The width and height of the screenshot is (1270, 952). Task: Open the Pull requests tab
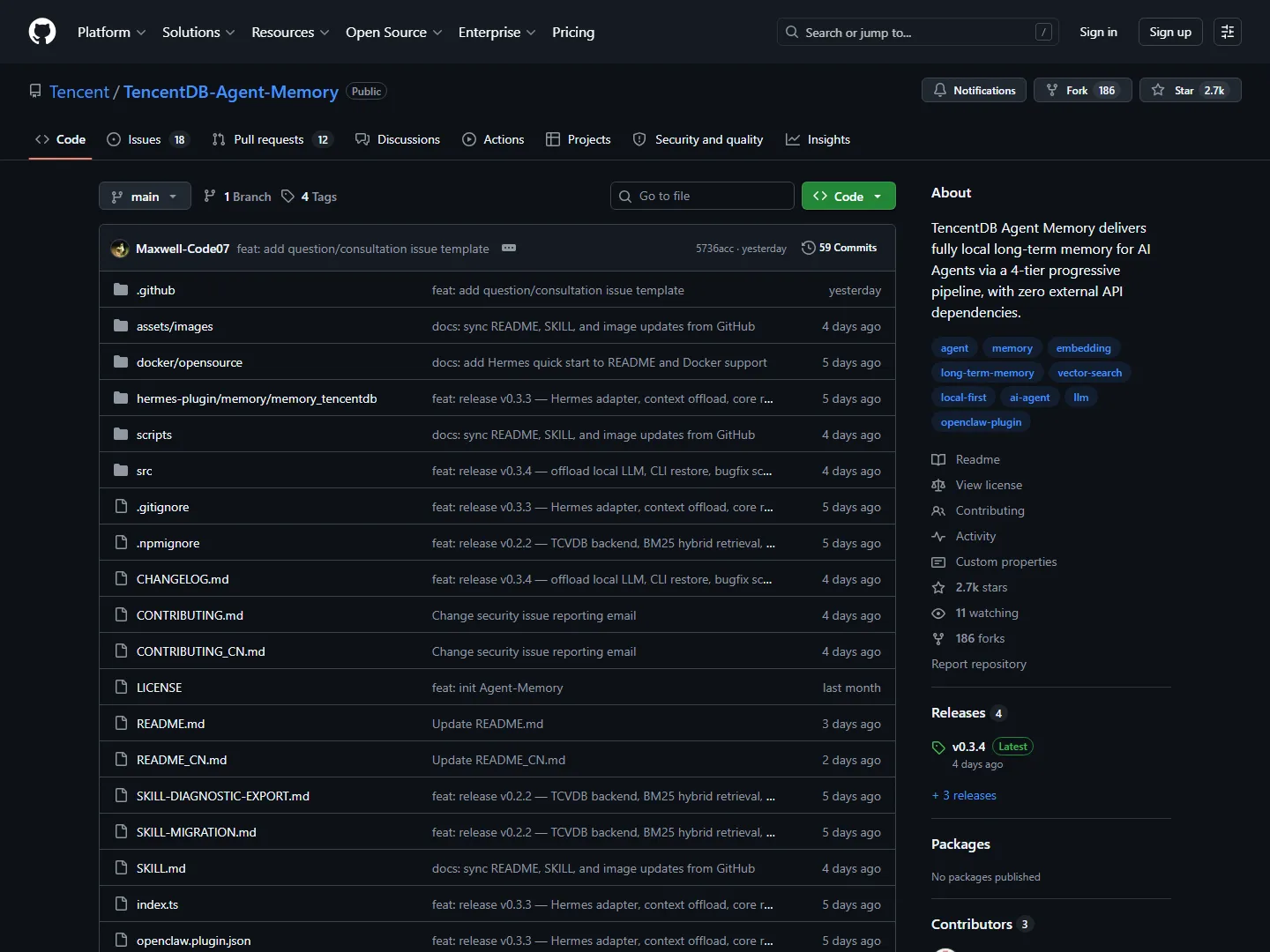point(272,139)
